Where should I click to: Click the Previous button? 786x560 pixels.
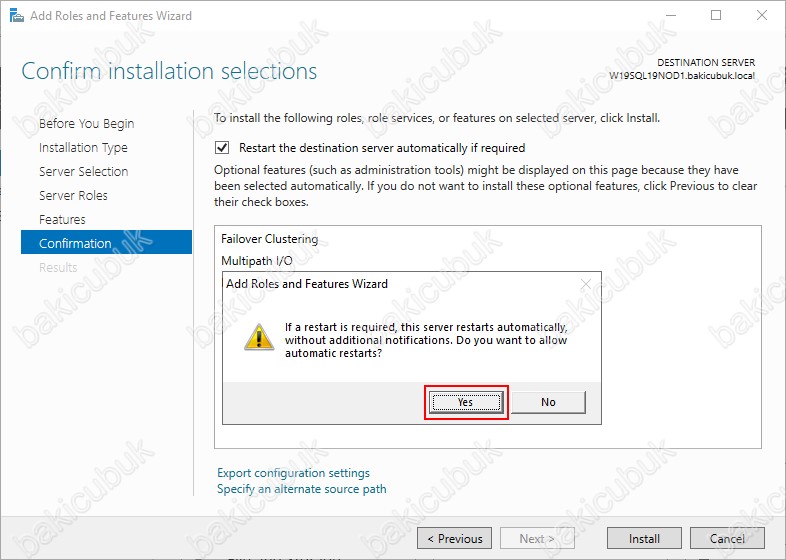pos(454,539)
